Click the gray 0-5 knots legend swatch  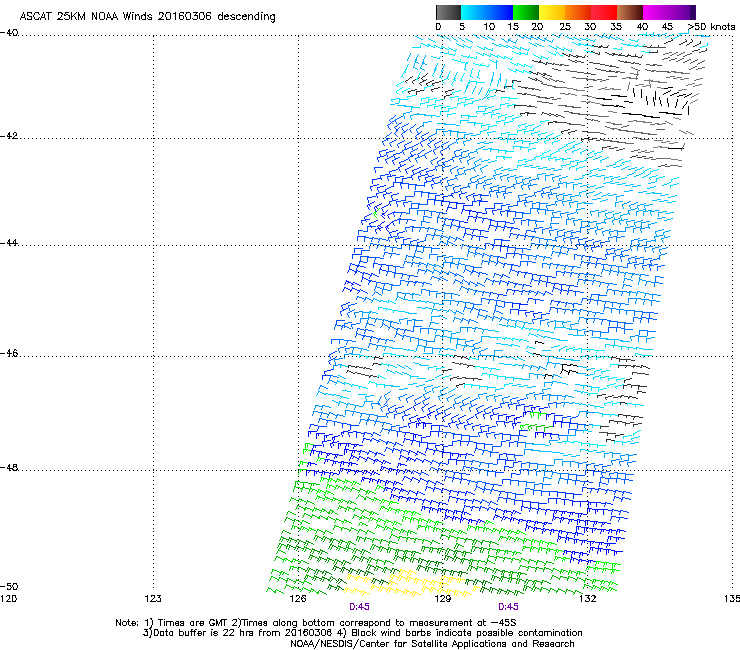448,12
